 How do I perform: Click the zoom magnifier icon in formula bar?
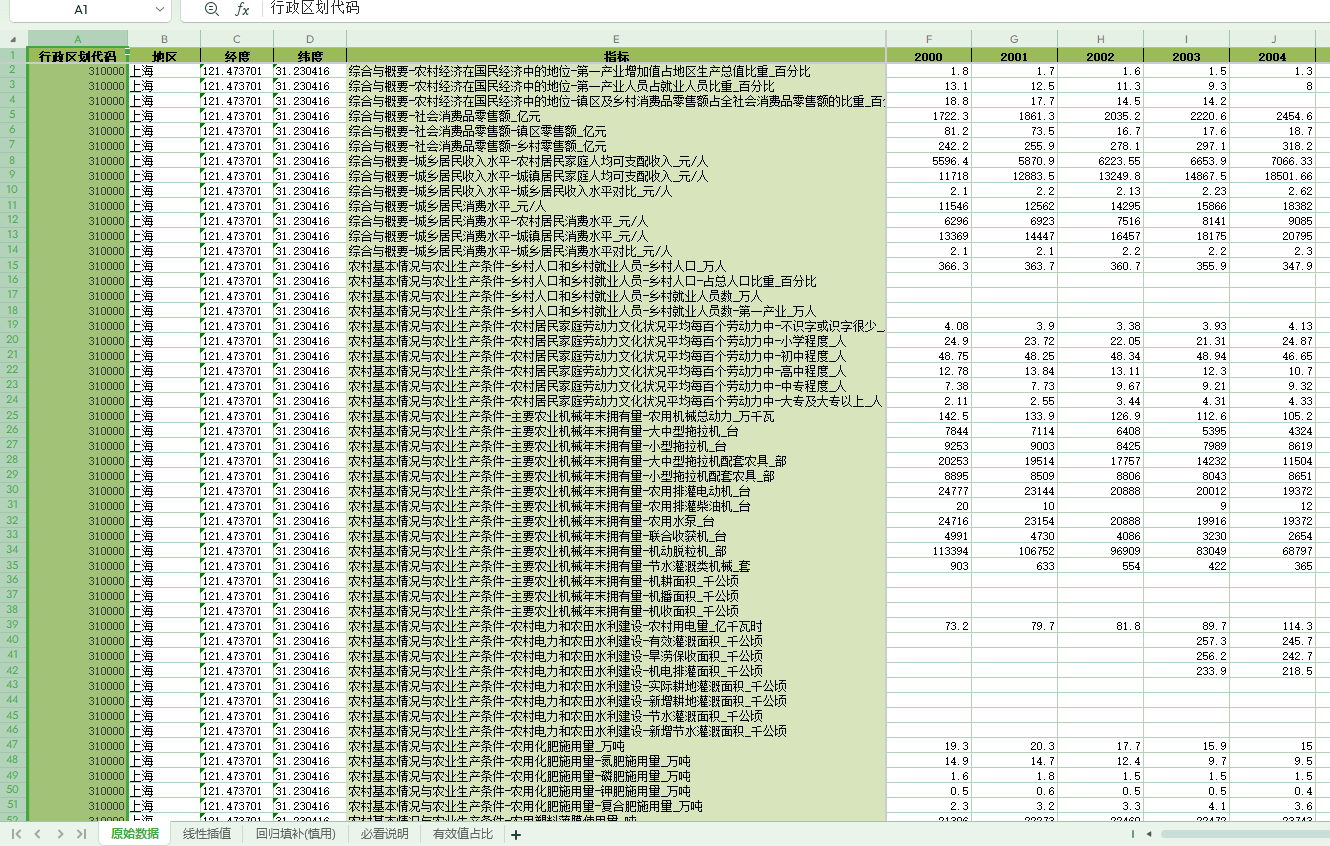click(x=211, y=9)
